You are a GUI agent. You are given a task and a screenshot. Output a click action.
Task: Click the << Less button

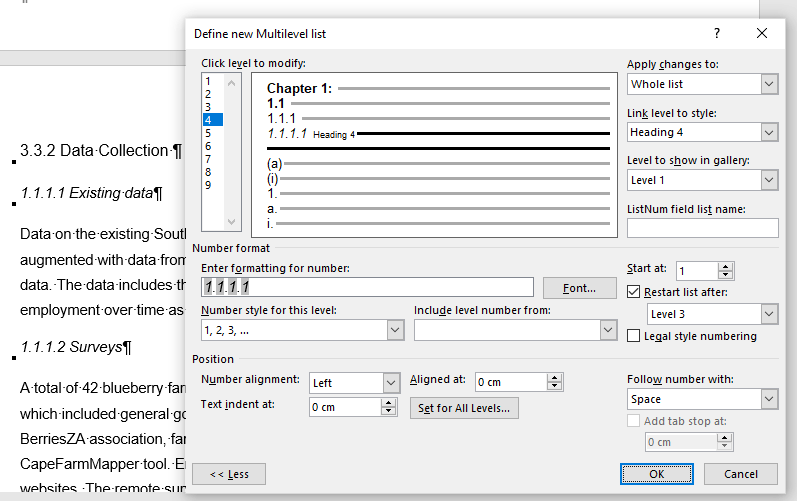click(229, 474)
